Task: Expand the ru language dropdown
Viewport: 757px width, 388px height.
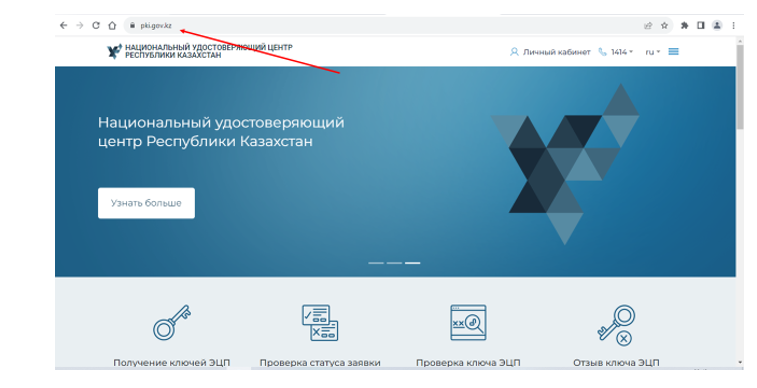Action: 653,52
